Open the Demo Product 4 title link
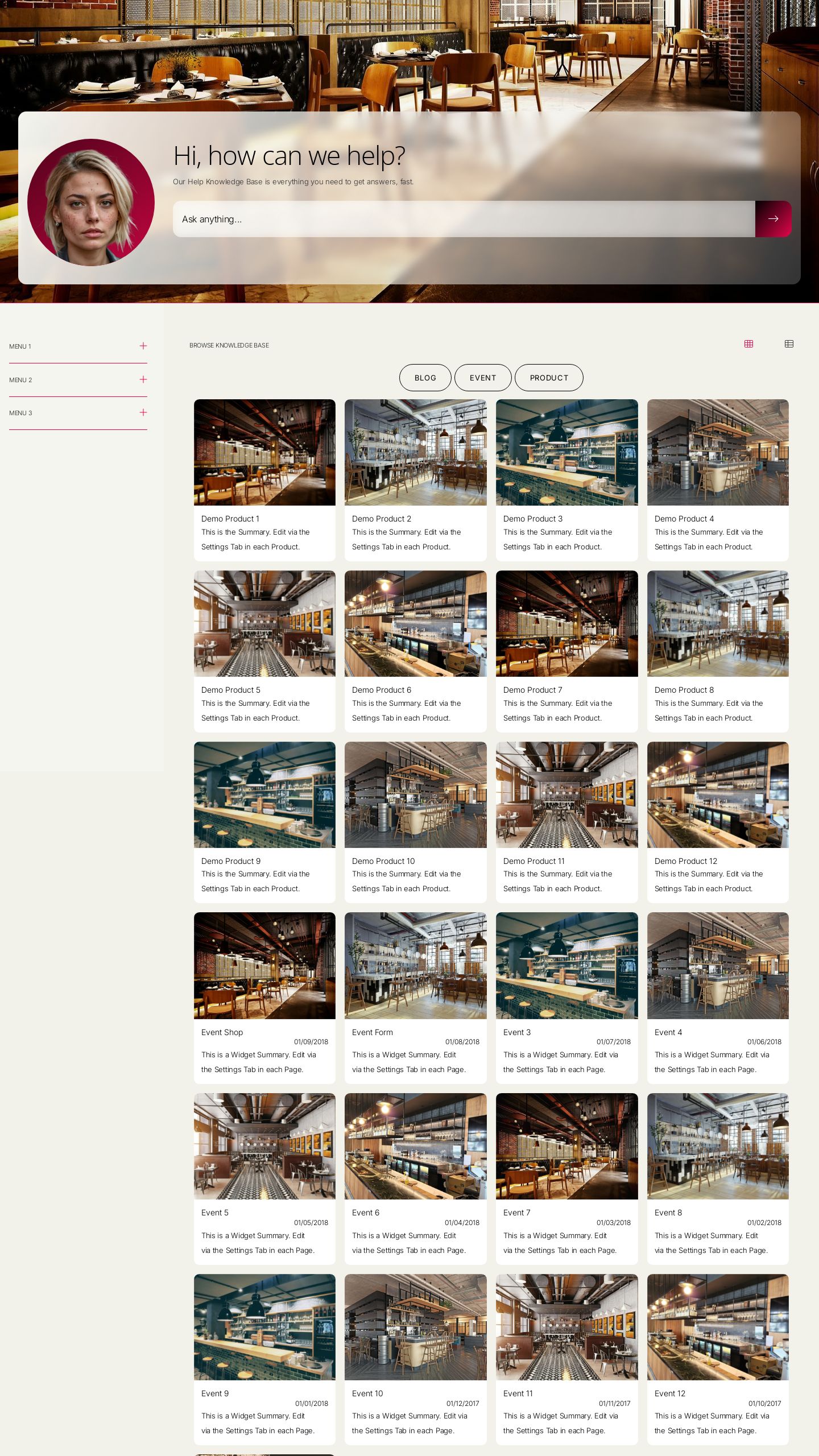The image size is (819, 1456). [x=684, y=519]
